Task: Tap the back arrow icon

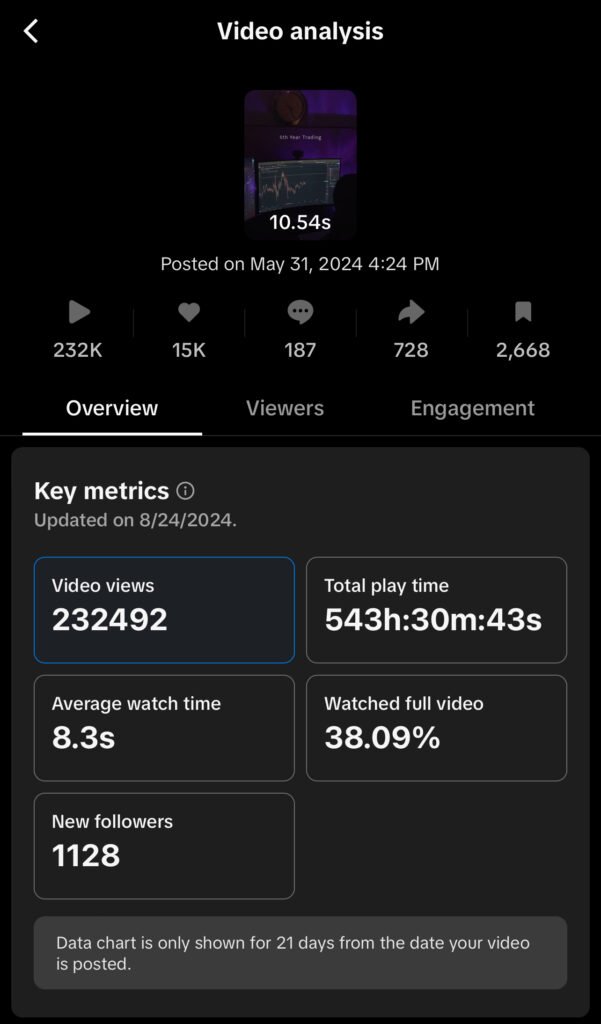Action: point(31,31)
